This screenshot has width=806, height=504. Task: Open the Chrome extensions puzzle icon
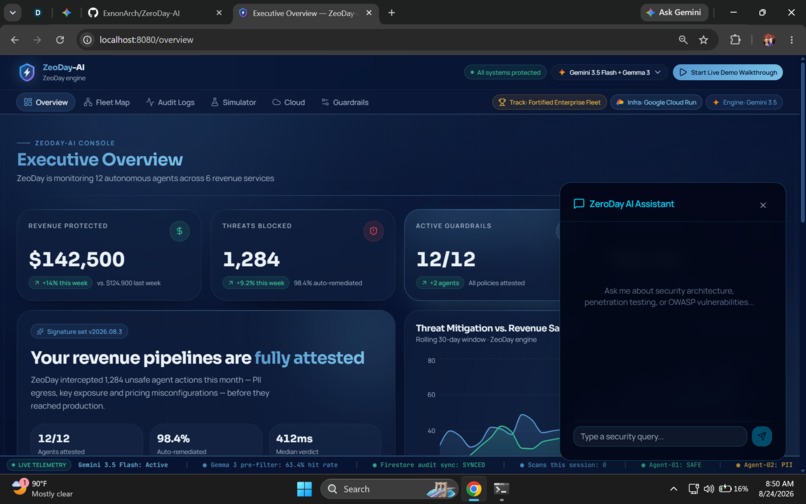(736, 40)
